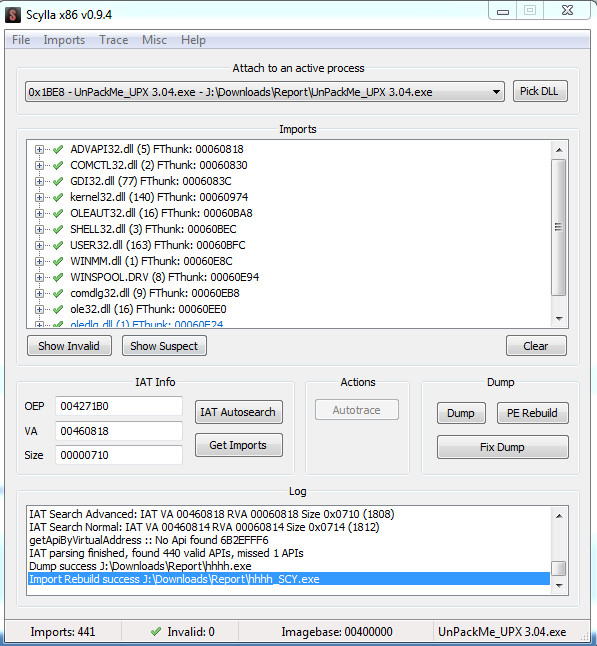
Task: Click the IAT Autosearch button
Action: click(239, 412)
